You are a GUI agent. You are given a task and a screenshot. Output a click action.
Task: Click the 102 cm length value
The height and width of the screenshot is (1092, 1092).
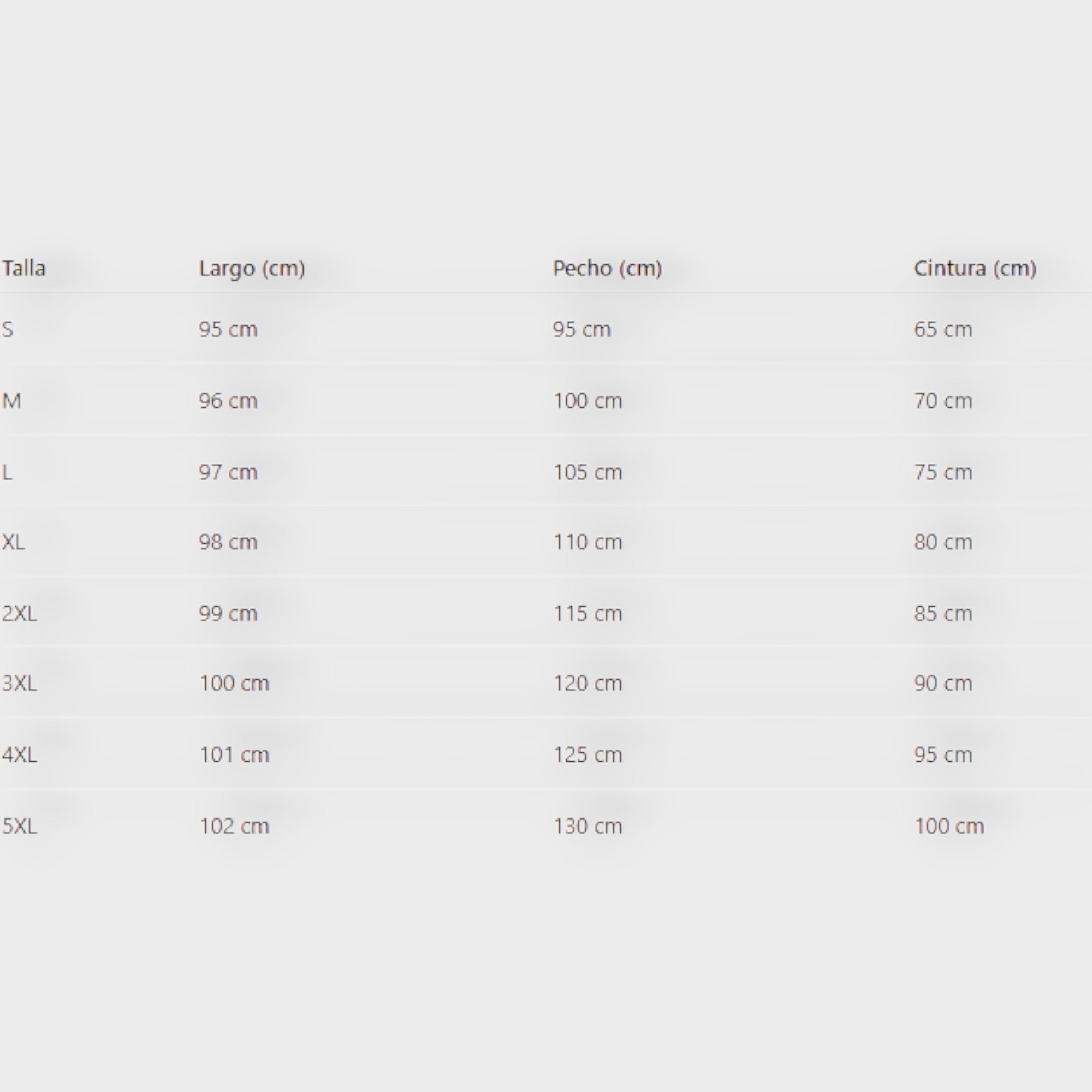click(234, 826)
